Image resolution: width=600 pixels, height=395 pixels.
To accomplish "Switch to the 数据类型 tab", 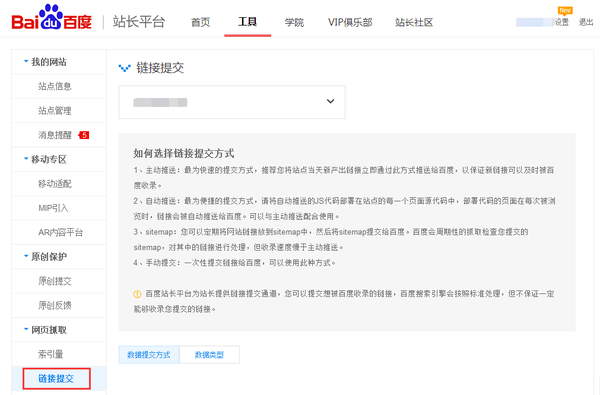I will tap(209, 355).
